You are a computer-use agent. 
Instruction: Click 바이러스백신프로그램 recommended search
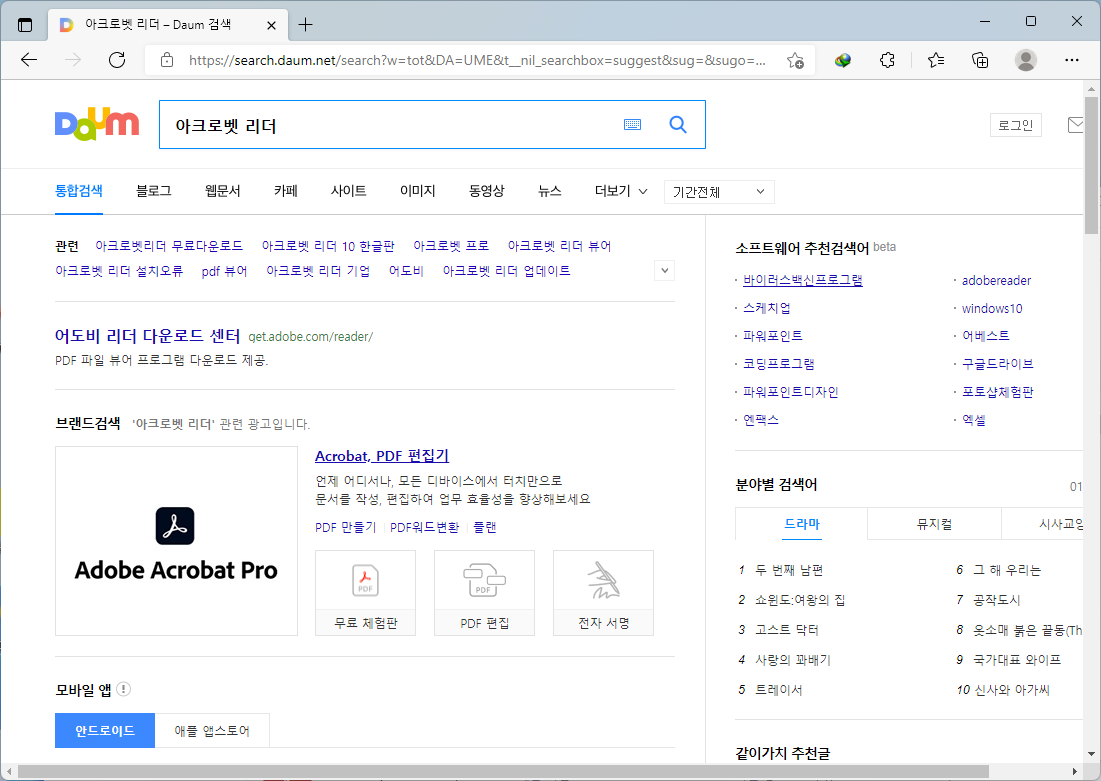[x=803, y=280]
